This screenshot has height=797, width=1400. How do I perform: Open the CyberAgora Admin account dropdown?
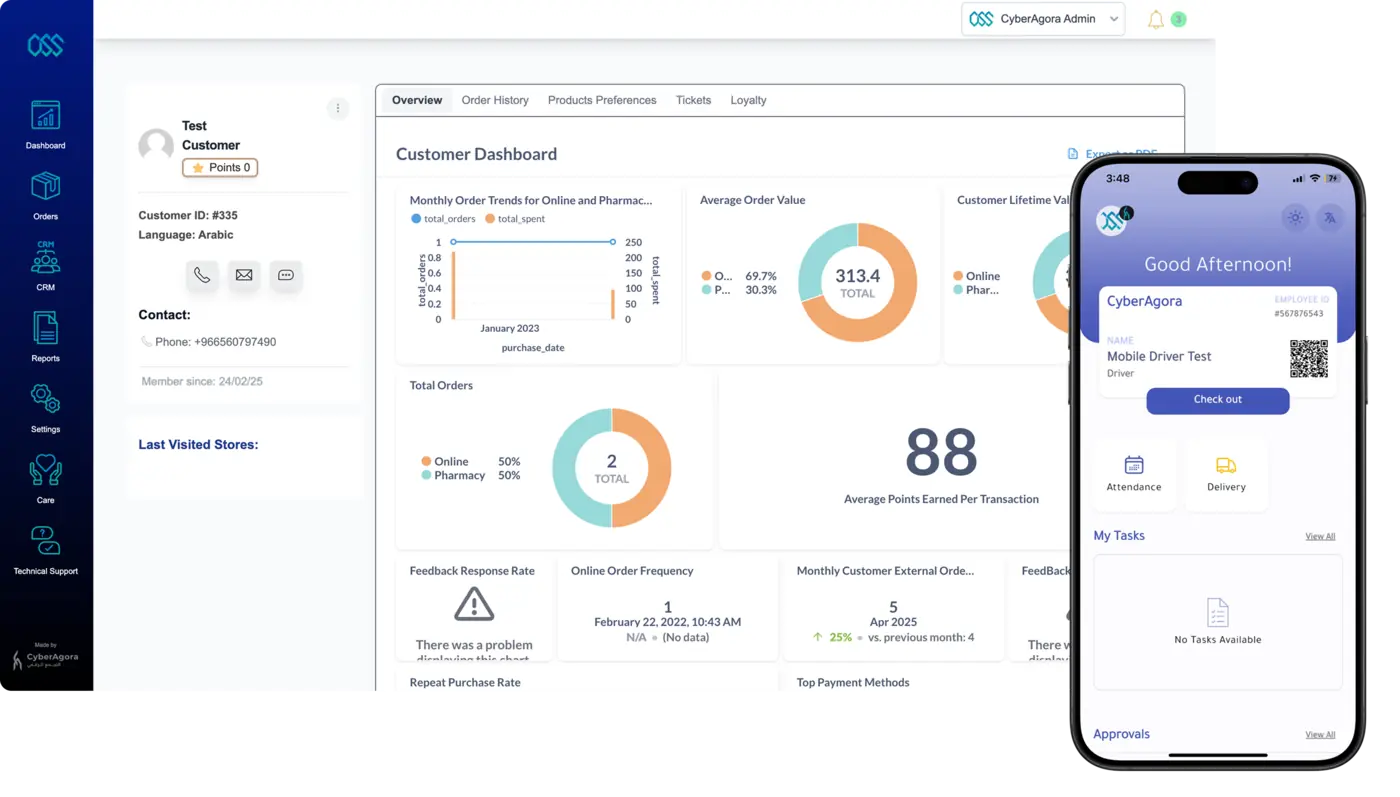[1043, 18]
